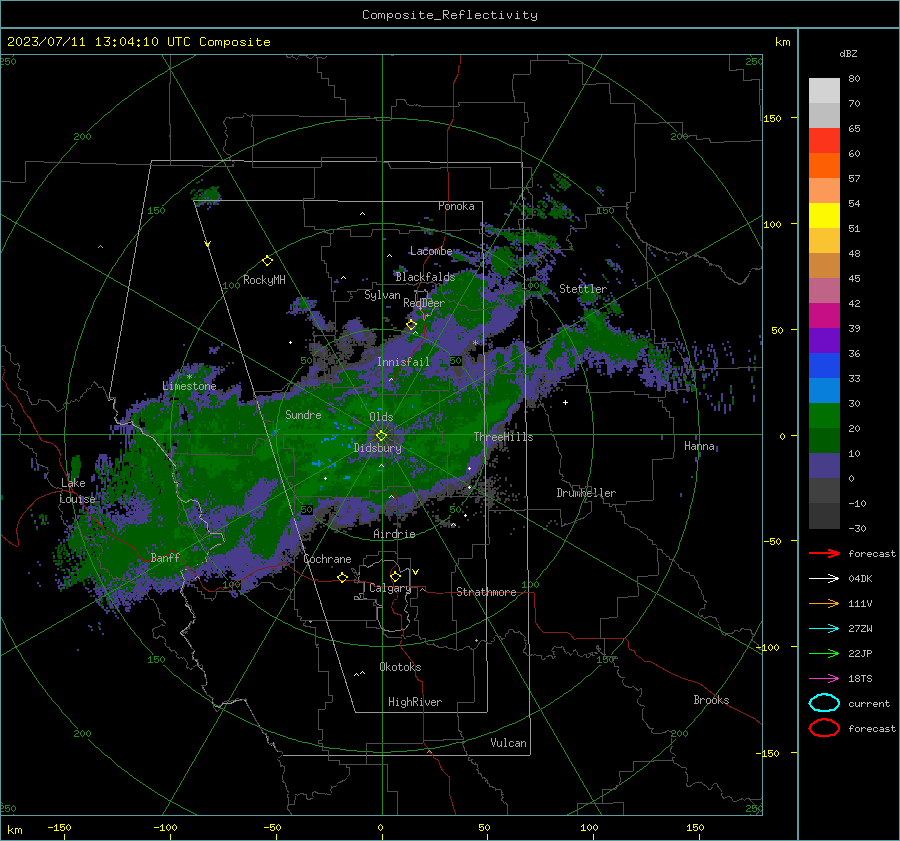Image resolution: width=900 pixels, height=841 pixels.
Task: Click the light blue 30-33 dBZ swatch
Action: tap(824, 391)
